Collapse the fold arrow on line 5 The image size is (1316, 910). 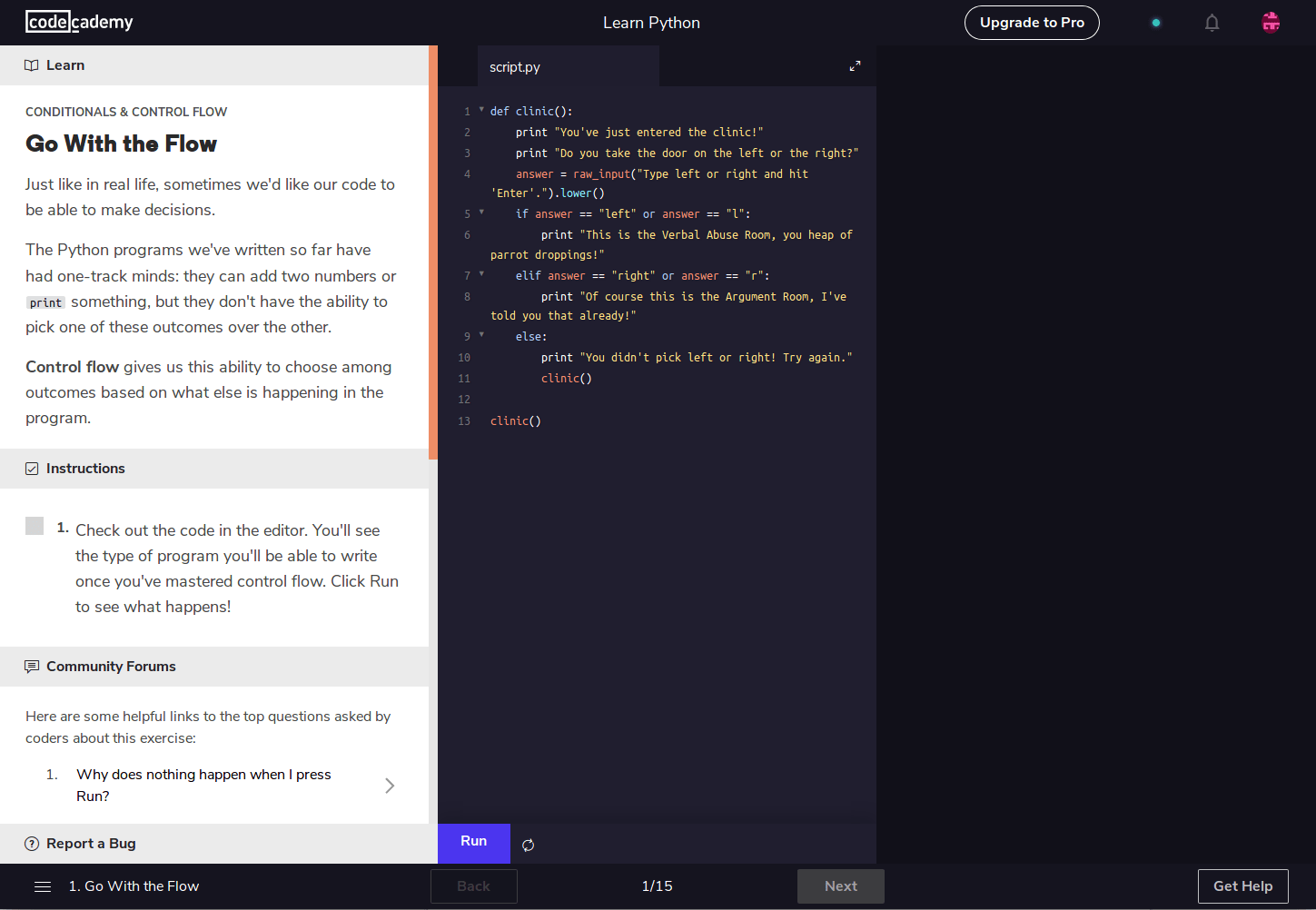coord(481,213)
